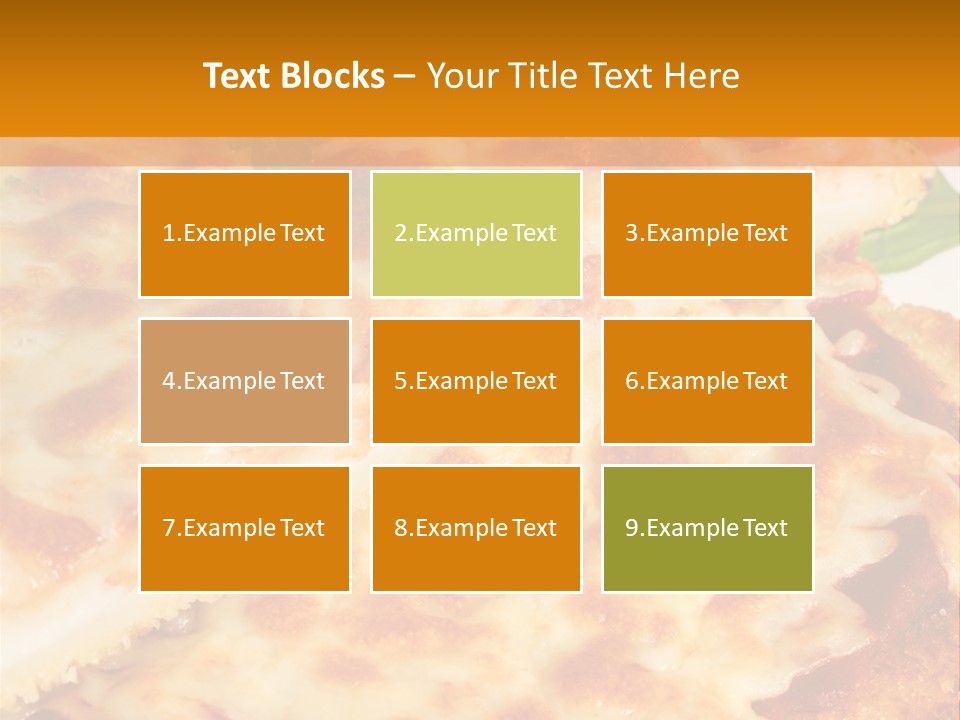The image size is (960, 720).
Task: Click the dash separator in the title
Action: tap(405, 76)
